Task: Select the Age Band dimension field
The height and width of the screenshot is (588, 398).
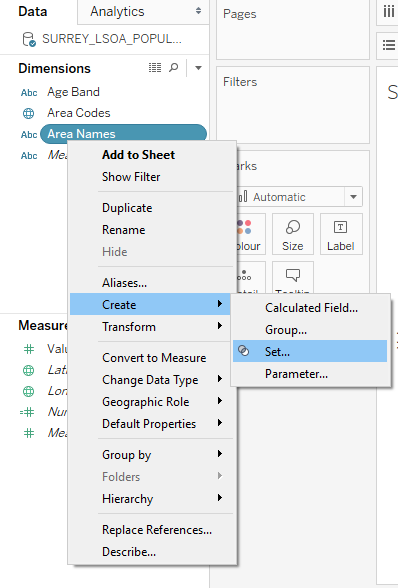Action: (73, 92)
